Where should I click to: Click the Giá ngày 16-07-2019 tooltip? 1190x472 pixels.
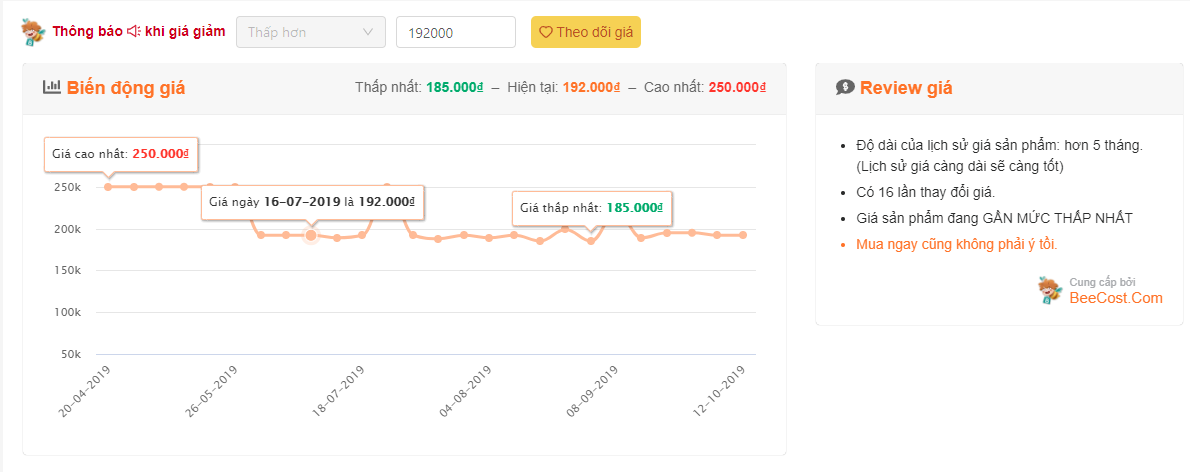(311, 201)
